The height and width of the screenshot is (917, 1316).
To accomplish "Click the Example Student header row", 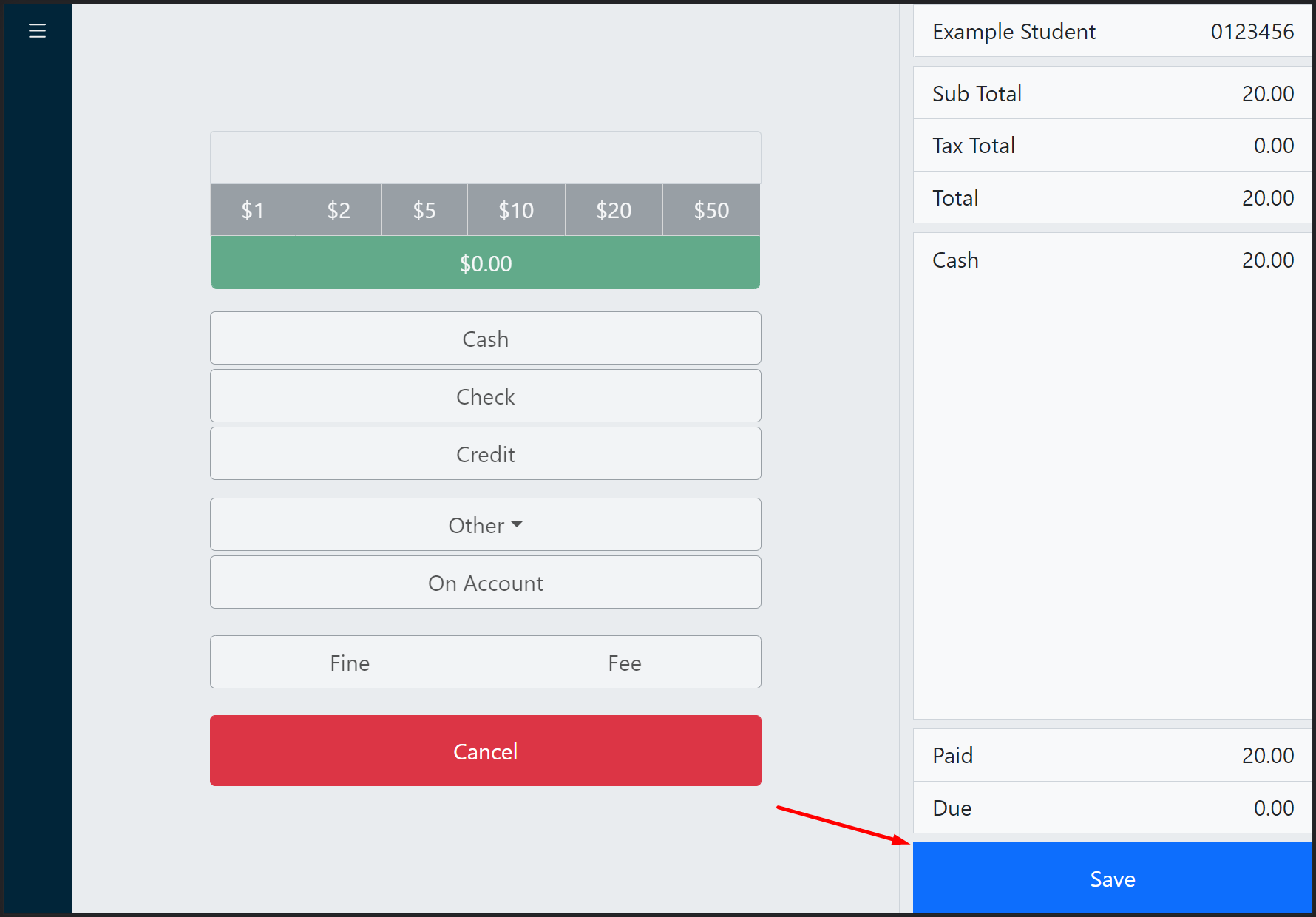I will 1112,31.
